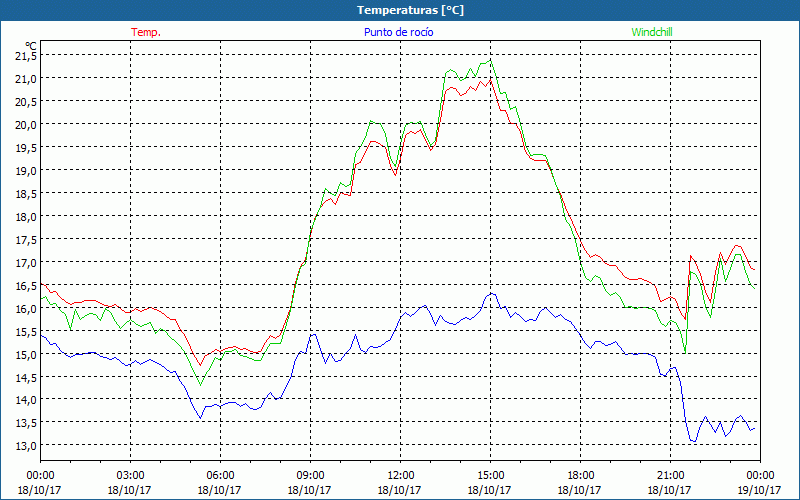The width and height of the screenshot is (800, 500).
Task: Click the 21,0 y-axis value
Action: tap(27, 79)
